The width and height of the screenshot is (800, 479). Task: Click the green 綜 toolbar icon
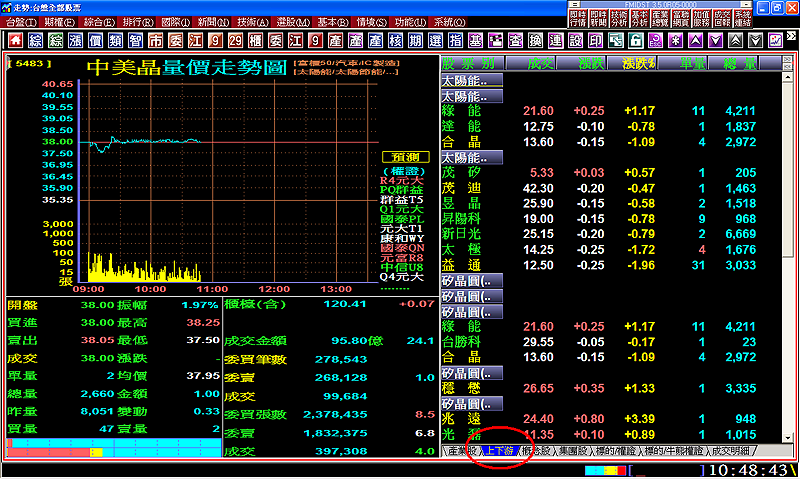55,40
